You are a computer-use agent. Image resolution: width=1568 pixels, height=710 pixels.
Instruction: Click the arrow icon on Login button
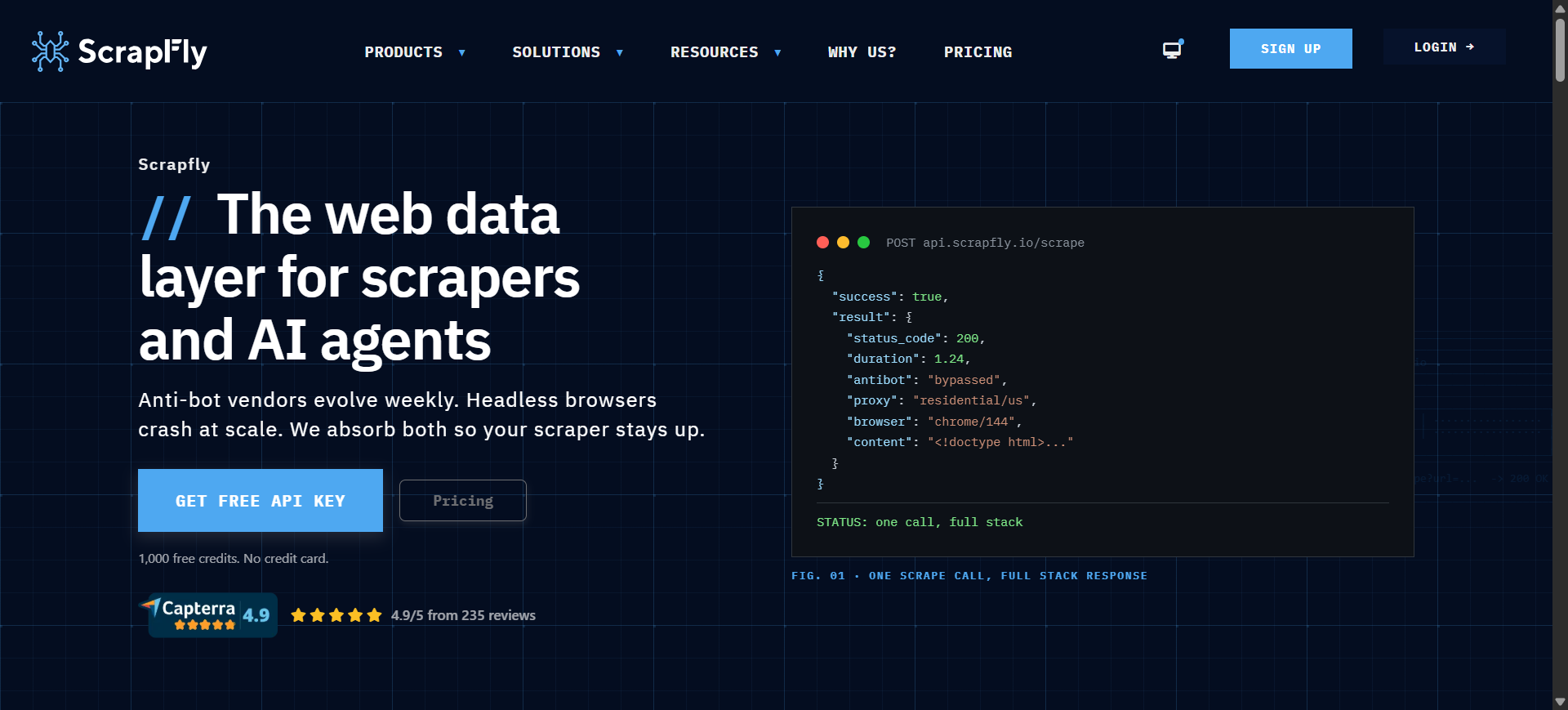pos(1470,47)
